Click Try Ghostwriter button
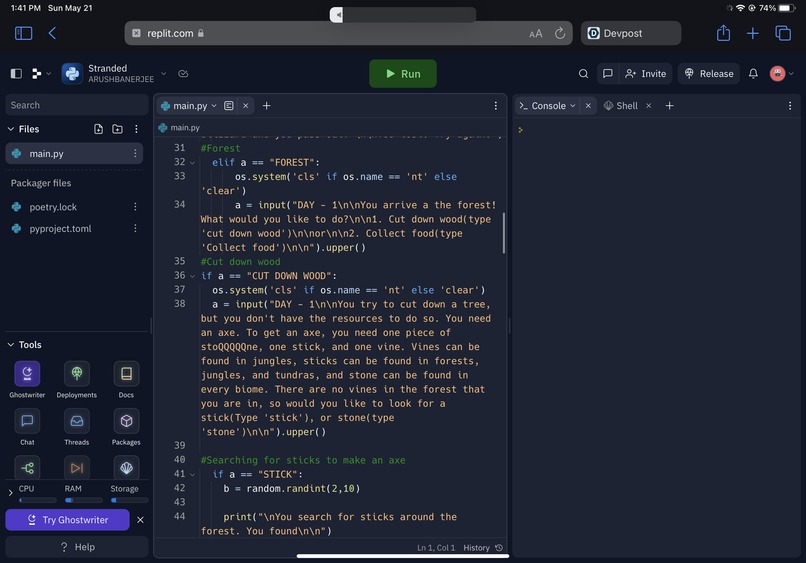 pos(67,520)
